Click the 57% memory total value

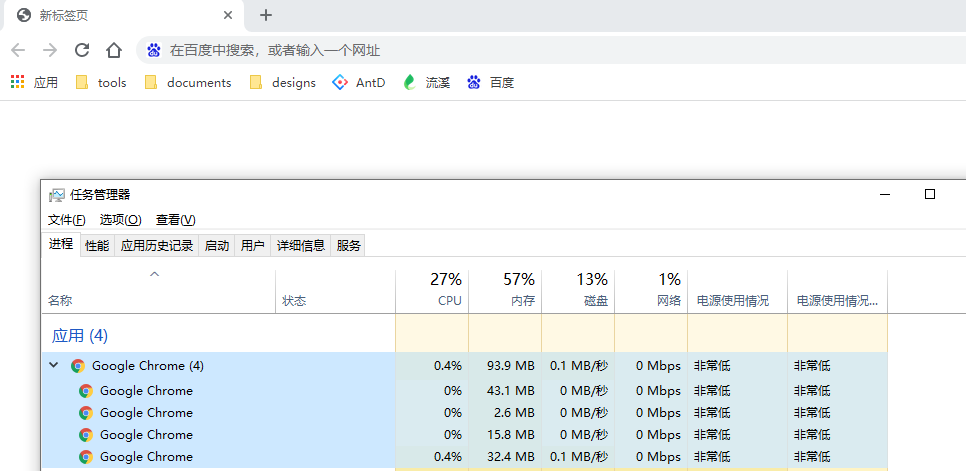(519, 280)
